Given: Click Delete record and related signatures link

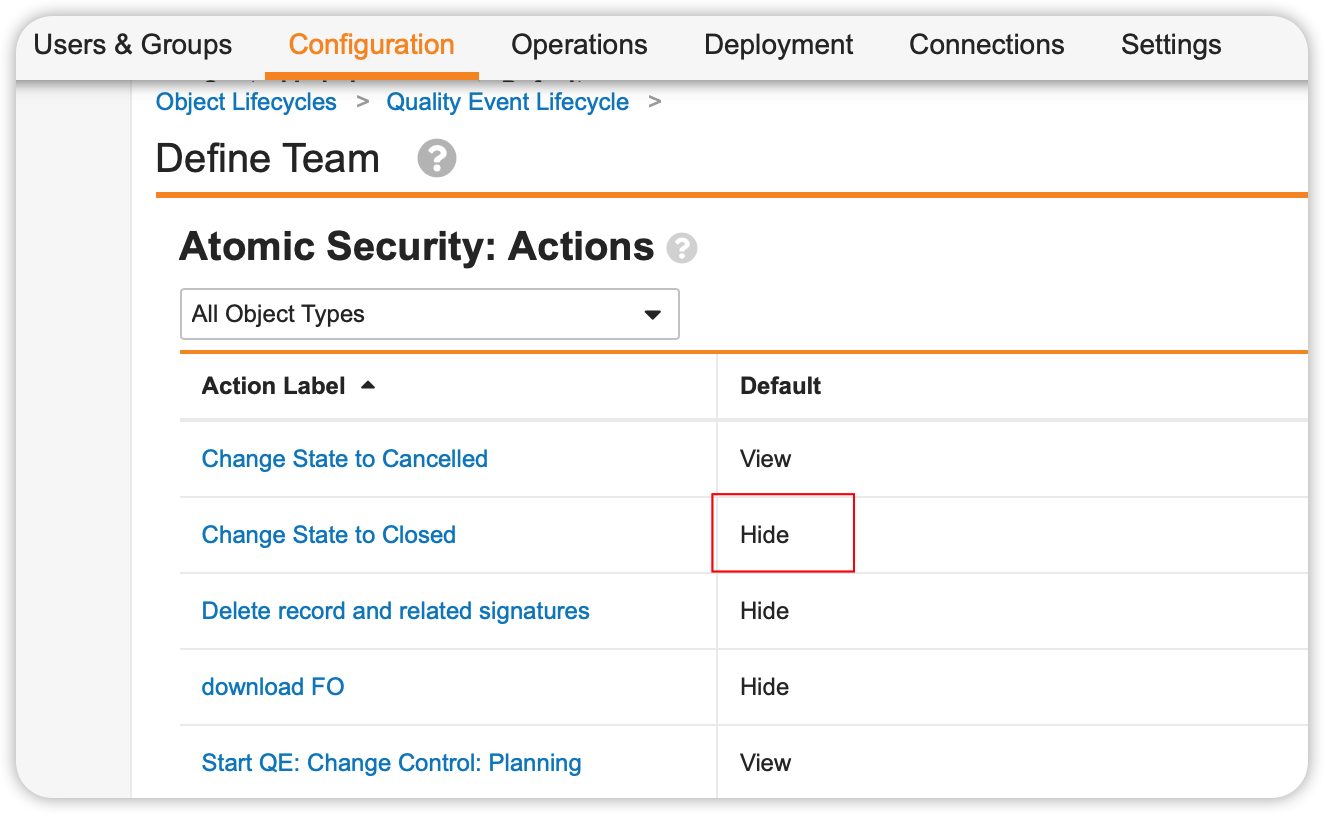Looking at the screenshot, I should [x=395, y=611].
